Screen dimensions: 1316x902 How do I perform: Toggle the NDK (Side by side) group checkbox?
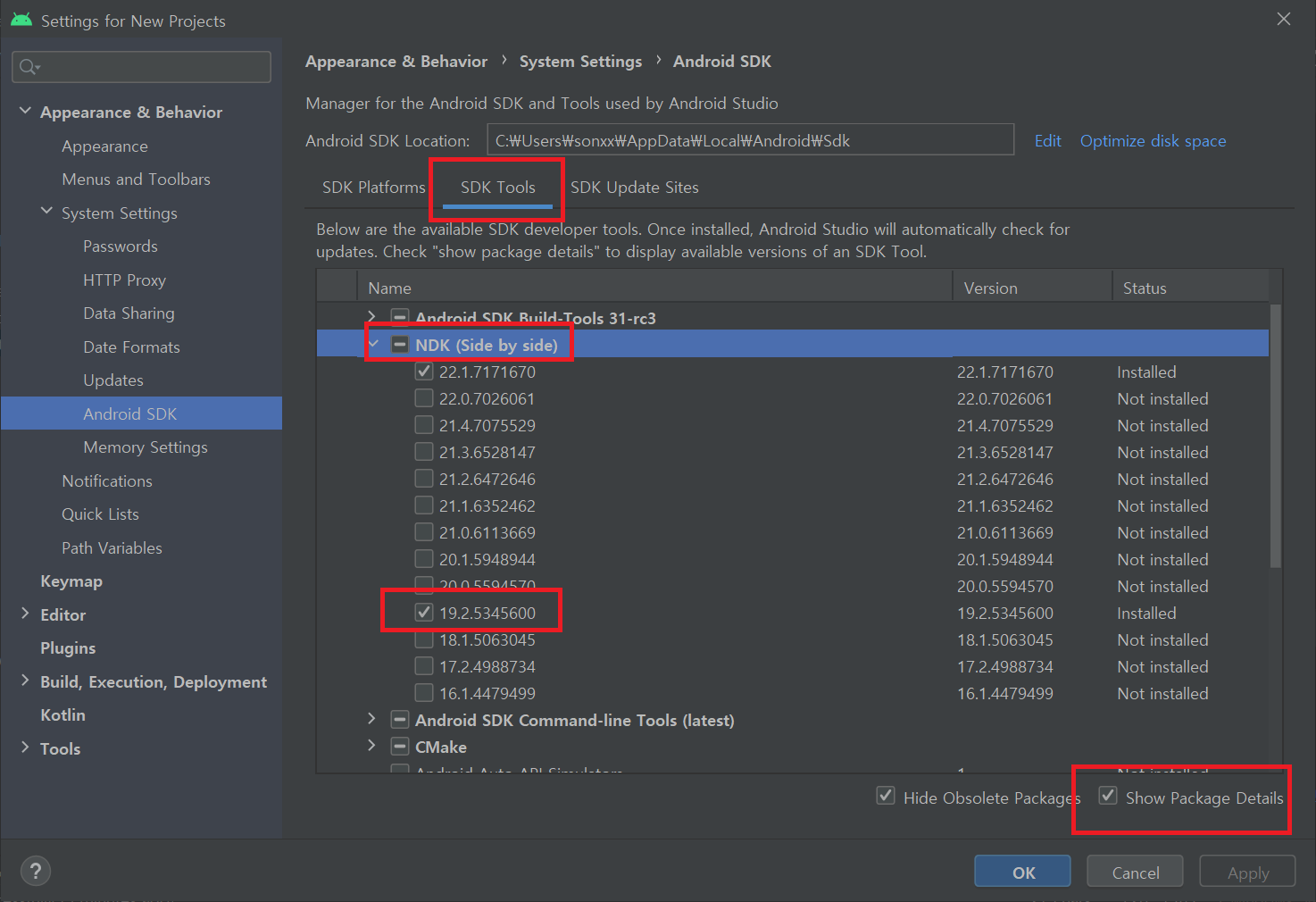click(400, 345)
